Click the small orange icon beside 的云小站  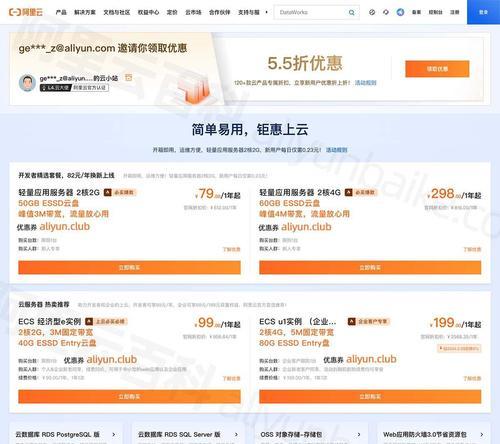pos(129,78)
